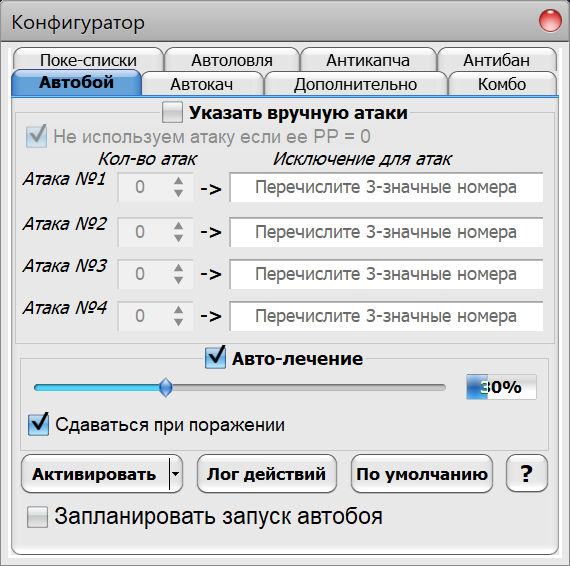Increase Атака №2 count with up arrow
The image size is (570, 566).
tap(178, 226)
